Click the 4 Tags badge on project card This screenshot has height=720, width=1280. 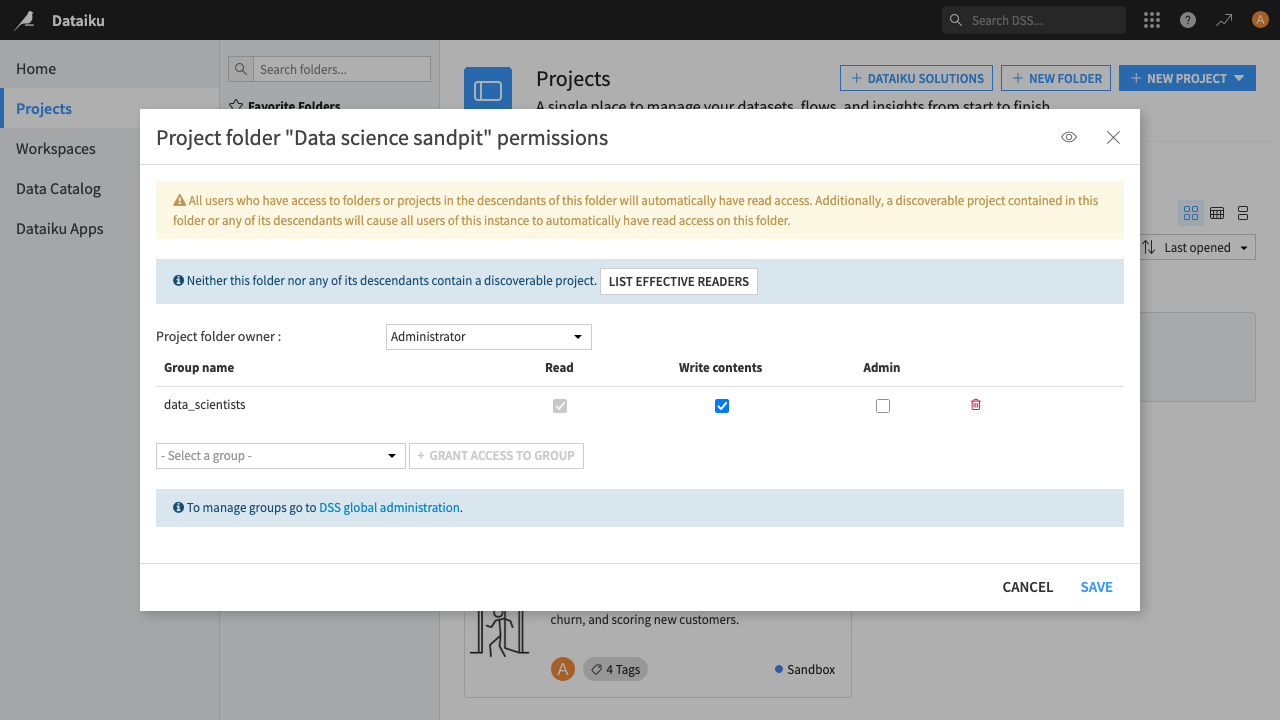coord(615,669)
